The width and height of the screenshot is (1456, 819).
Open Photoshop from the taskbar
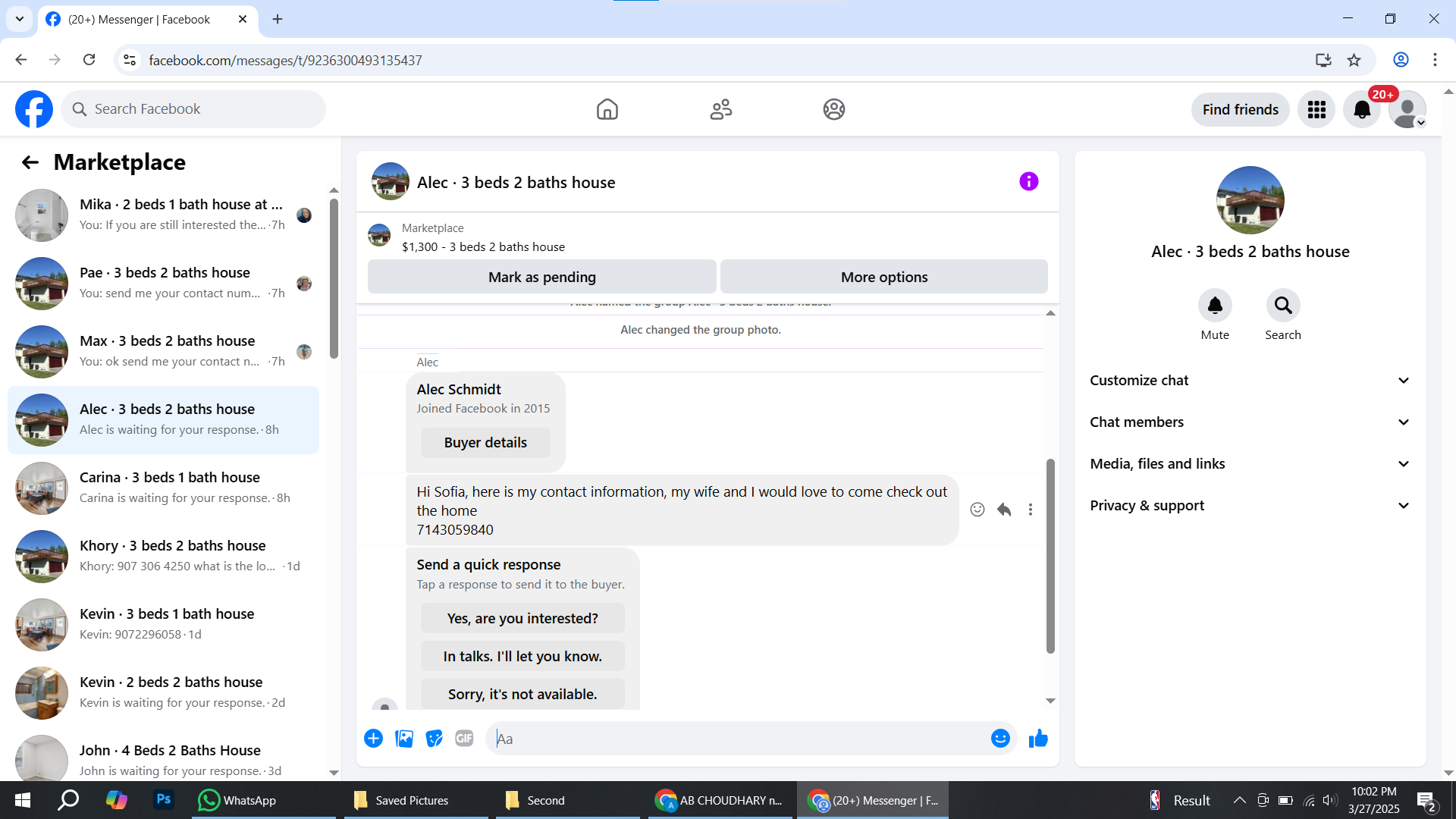click(x=163, y=800)
